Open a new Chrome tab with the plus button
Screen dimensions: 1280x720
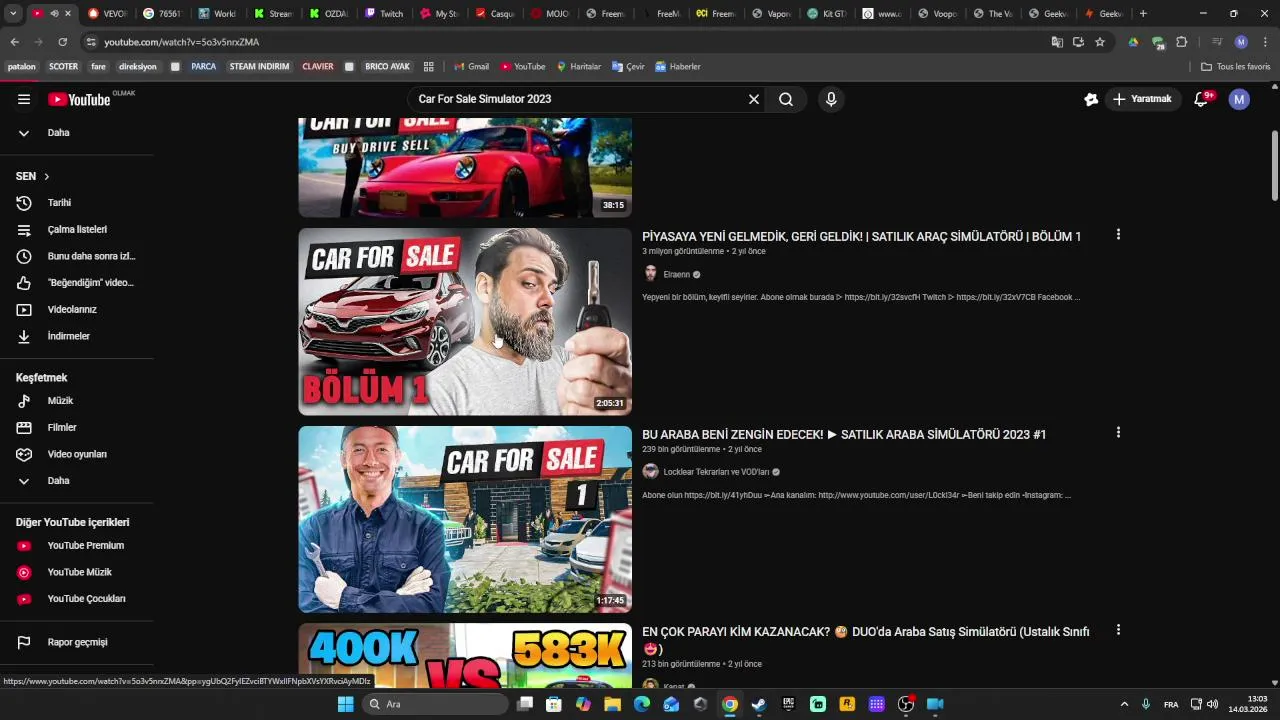1143,14
